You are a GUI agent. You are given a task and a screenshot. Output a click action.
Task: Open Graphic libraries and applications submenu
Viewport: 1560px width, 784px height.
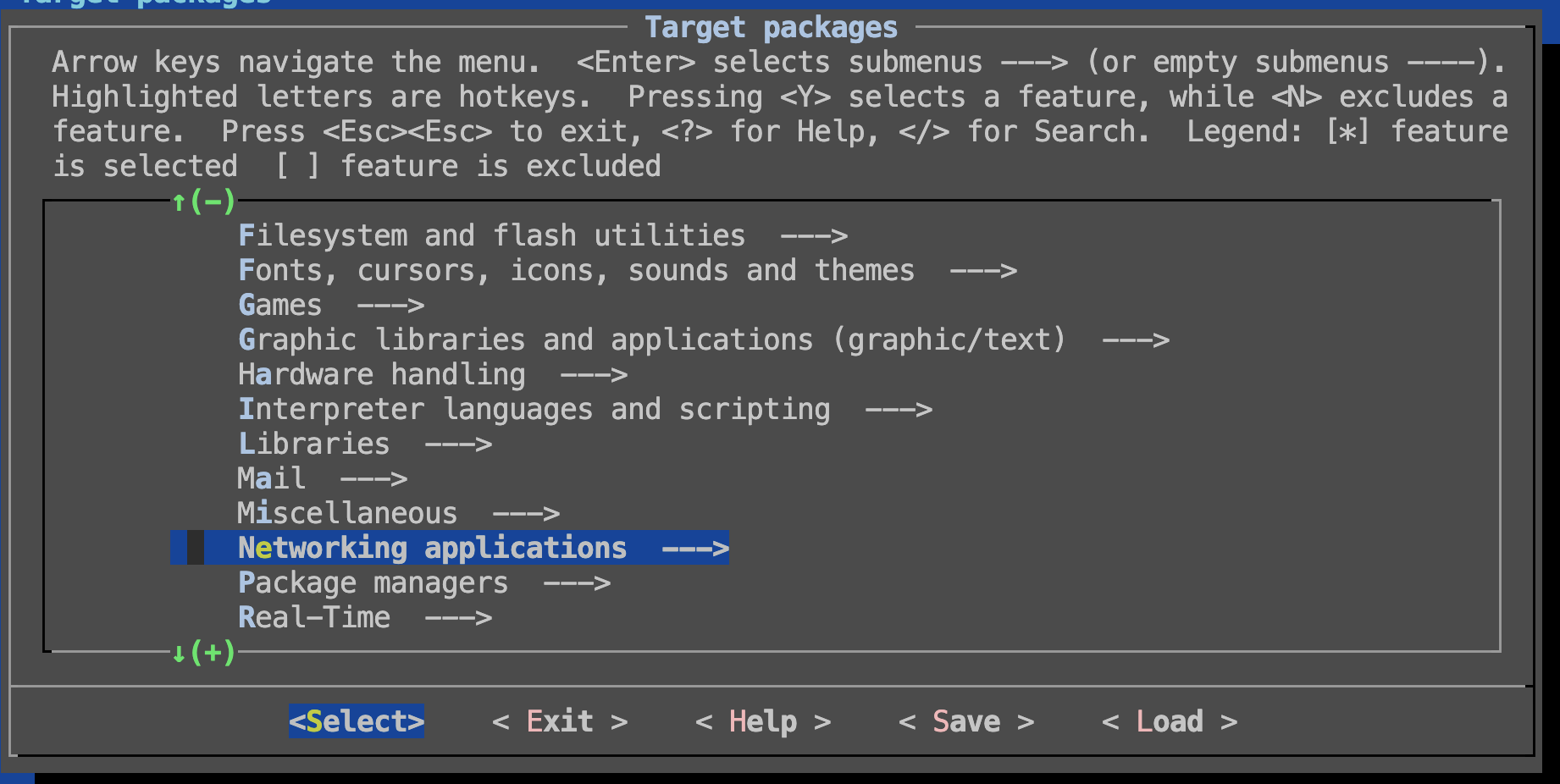point(651,340)
